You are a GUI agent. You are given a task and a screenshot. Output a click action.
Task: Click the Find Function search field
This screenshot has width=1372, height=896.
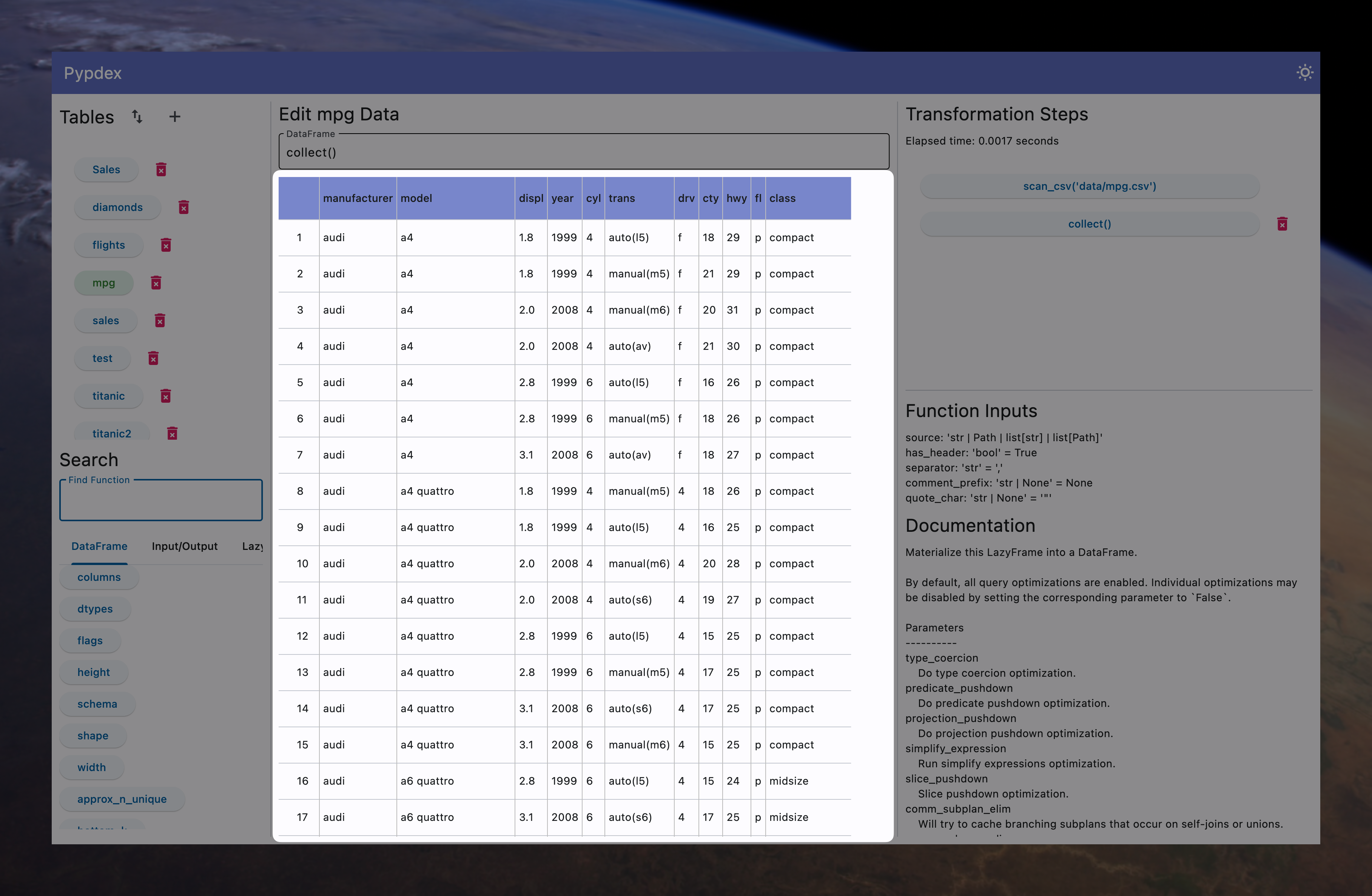(x=161, y=501)
